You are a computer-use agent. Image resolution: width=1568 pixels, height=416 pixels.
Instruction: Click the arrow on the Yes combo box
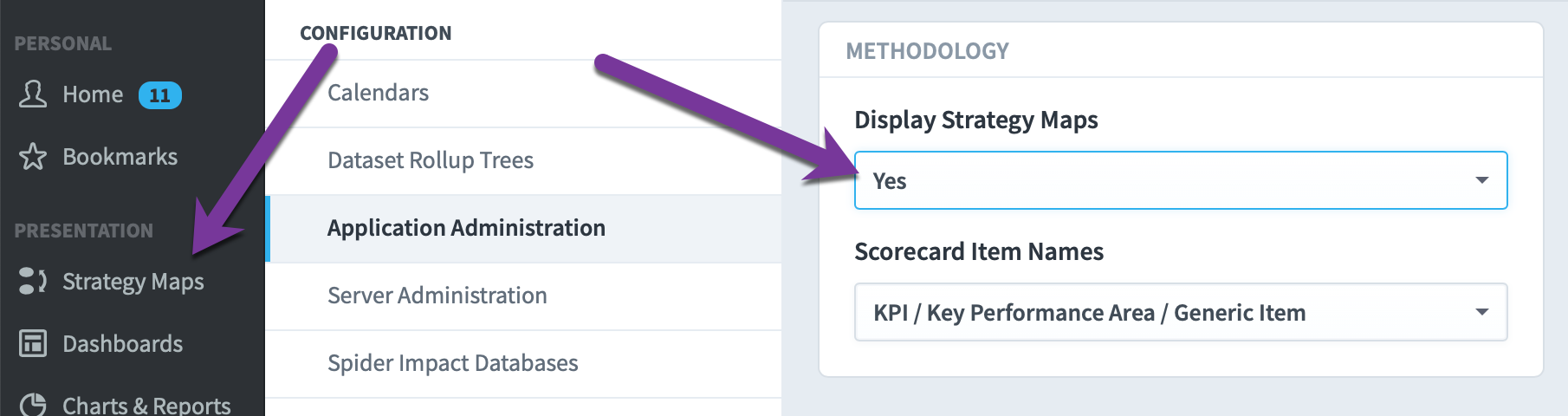pyautogui.click(x=1482, y=180)
